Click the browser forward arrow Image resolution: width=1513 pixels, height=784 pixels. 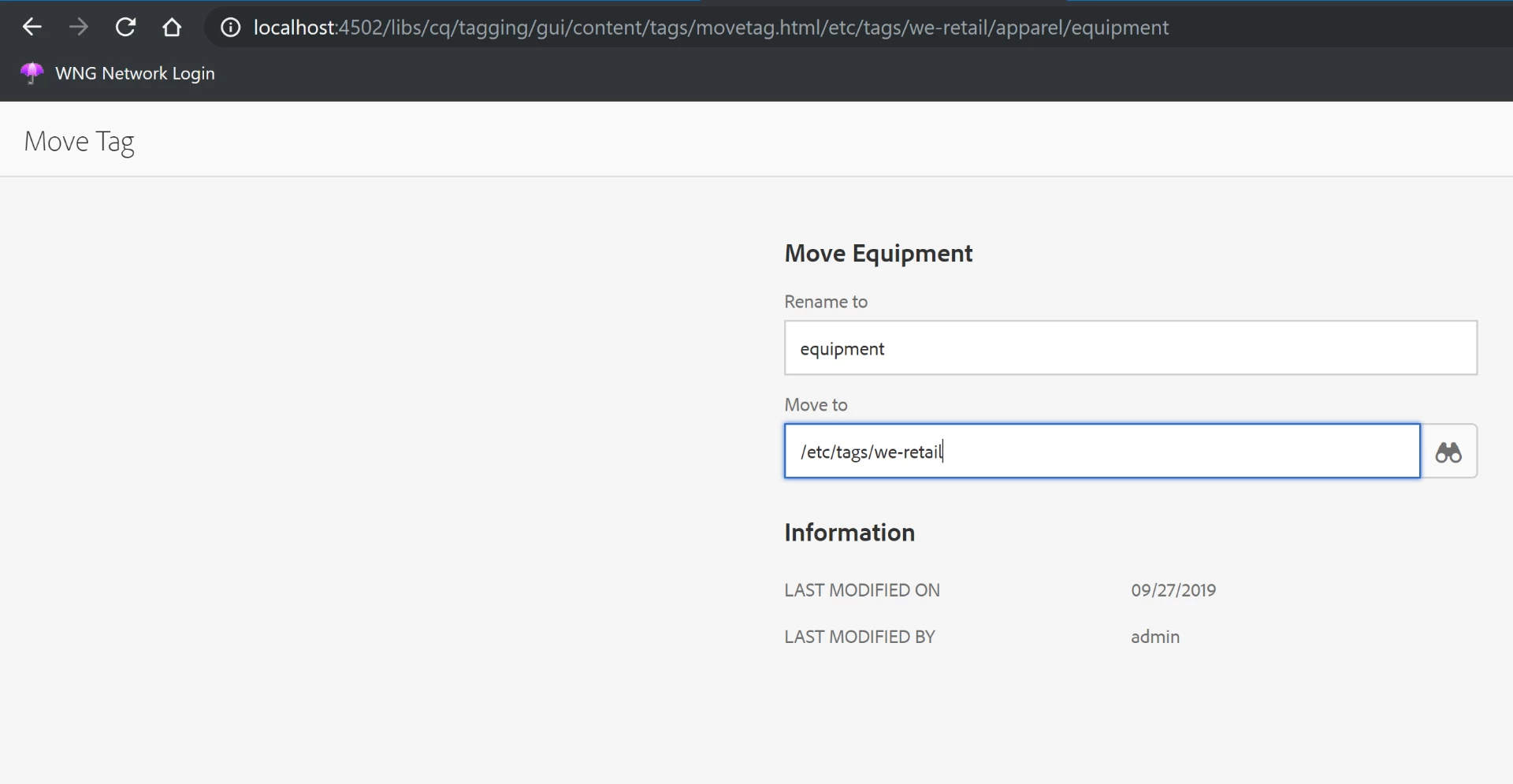coord(79,28)
